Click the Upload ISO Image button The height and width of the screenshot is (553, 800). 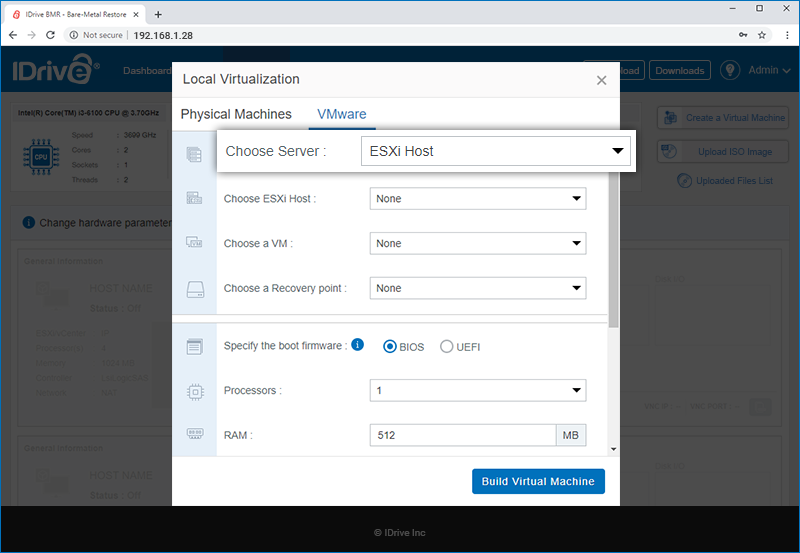coord(723,152)
